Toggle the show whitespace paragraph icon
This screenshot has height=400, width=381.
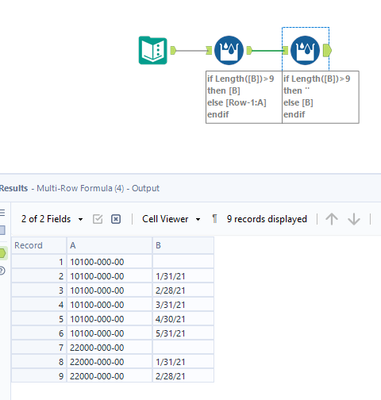pyautogui.click(x=215, y=219)
